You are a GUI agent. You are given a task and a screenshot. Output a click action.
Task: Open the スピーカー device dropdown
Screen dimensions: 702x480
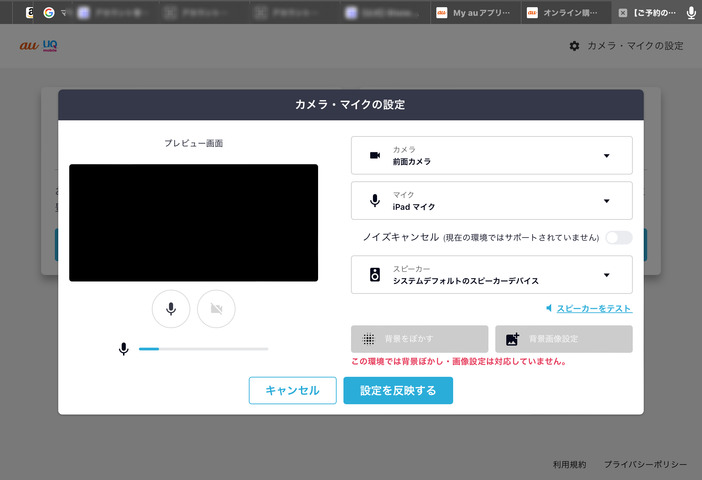[x=492, y=275]
